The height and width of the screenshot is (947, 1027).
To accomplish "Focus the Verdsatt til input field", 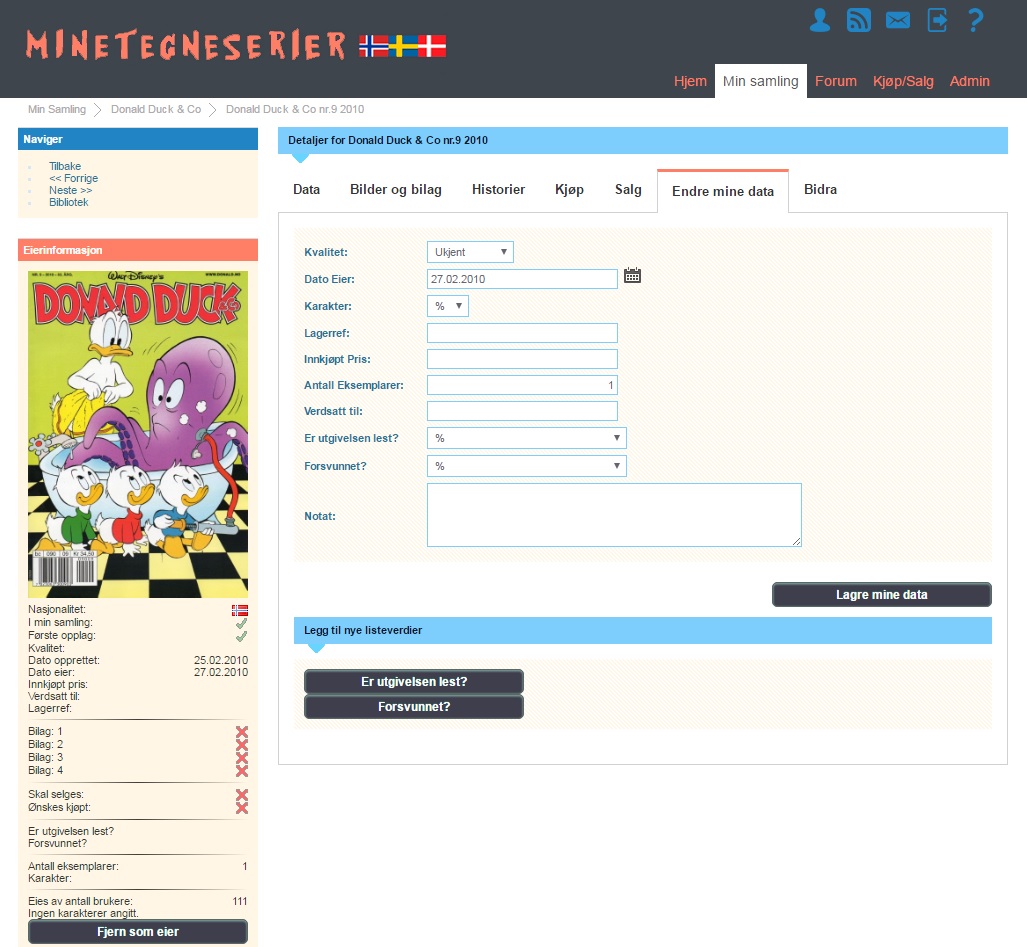I will [x=522, y=411].
